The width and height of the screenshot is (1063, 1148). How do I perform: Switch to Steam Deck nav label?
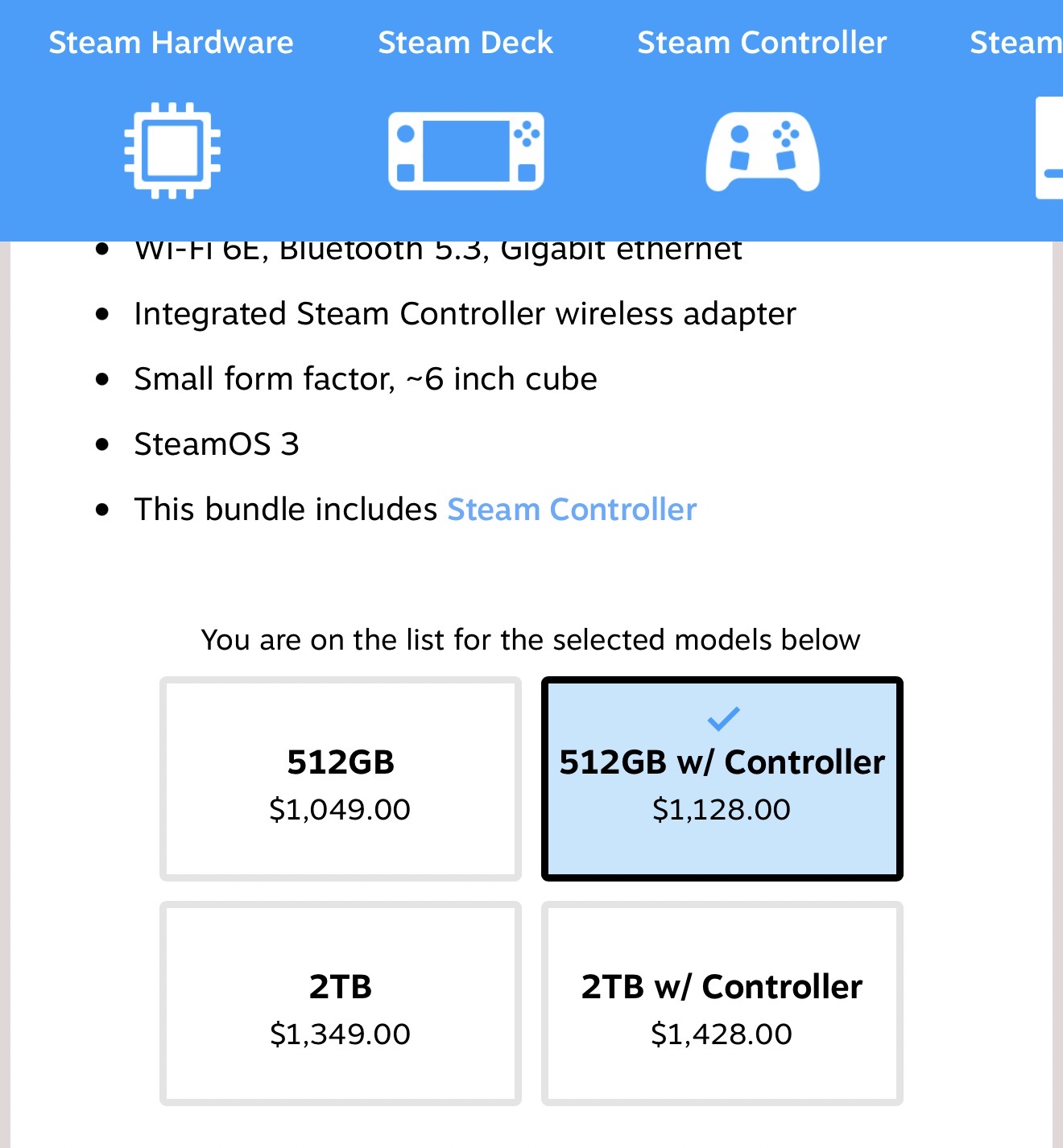465,43
